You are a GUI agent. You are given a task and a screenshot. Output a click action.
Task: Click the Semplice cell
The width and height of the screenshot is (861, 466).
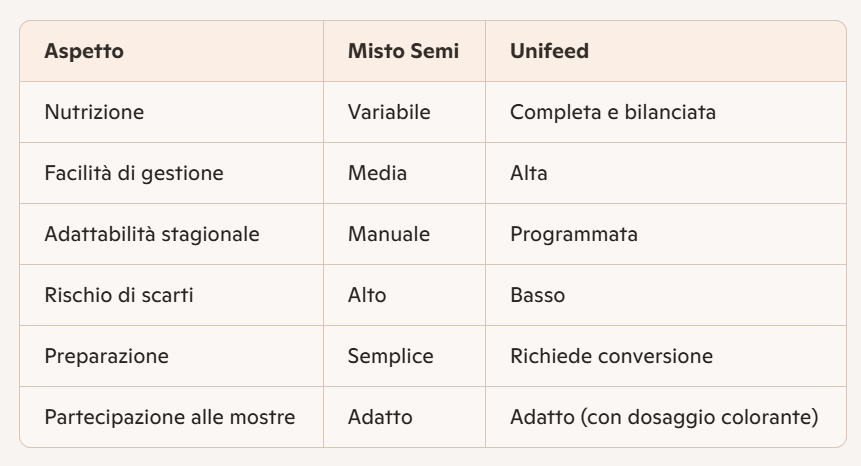[391, 356]
